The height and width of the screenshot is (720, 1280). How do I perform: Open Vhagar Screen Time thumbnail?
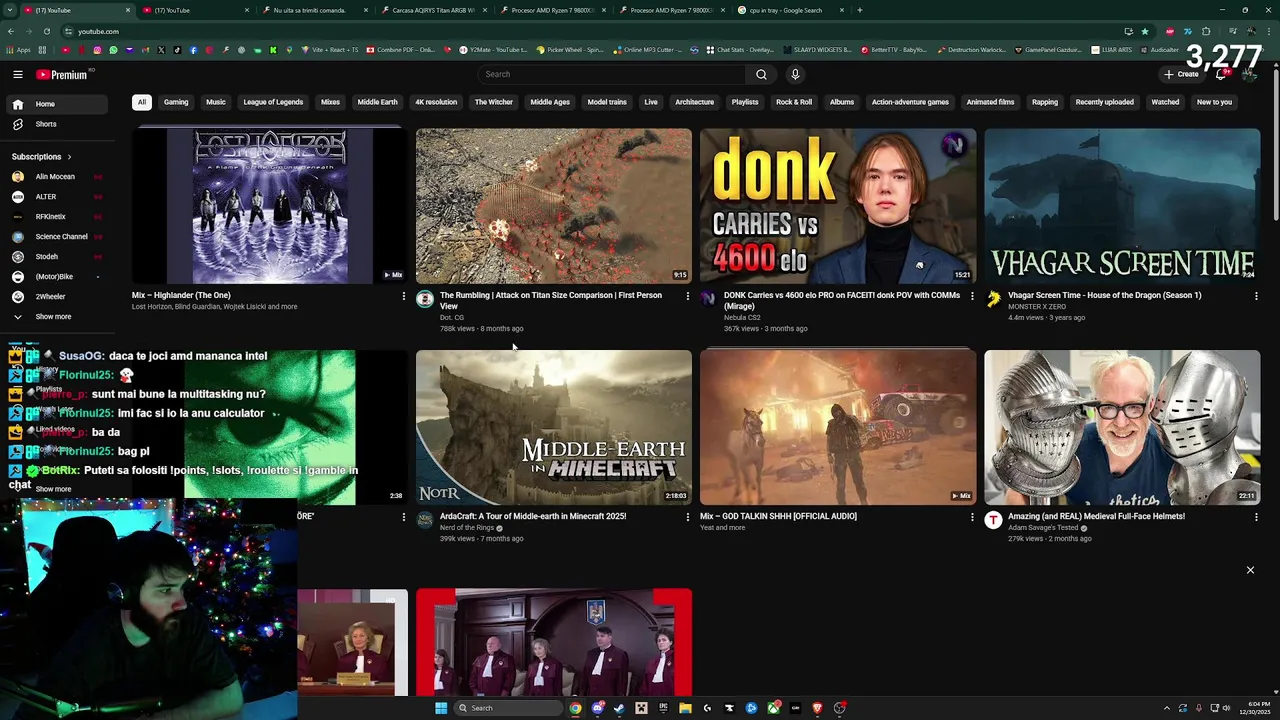tap(1122, 206)
